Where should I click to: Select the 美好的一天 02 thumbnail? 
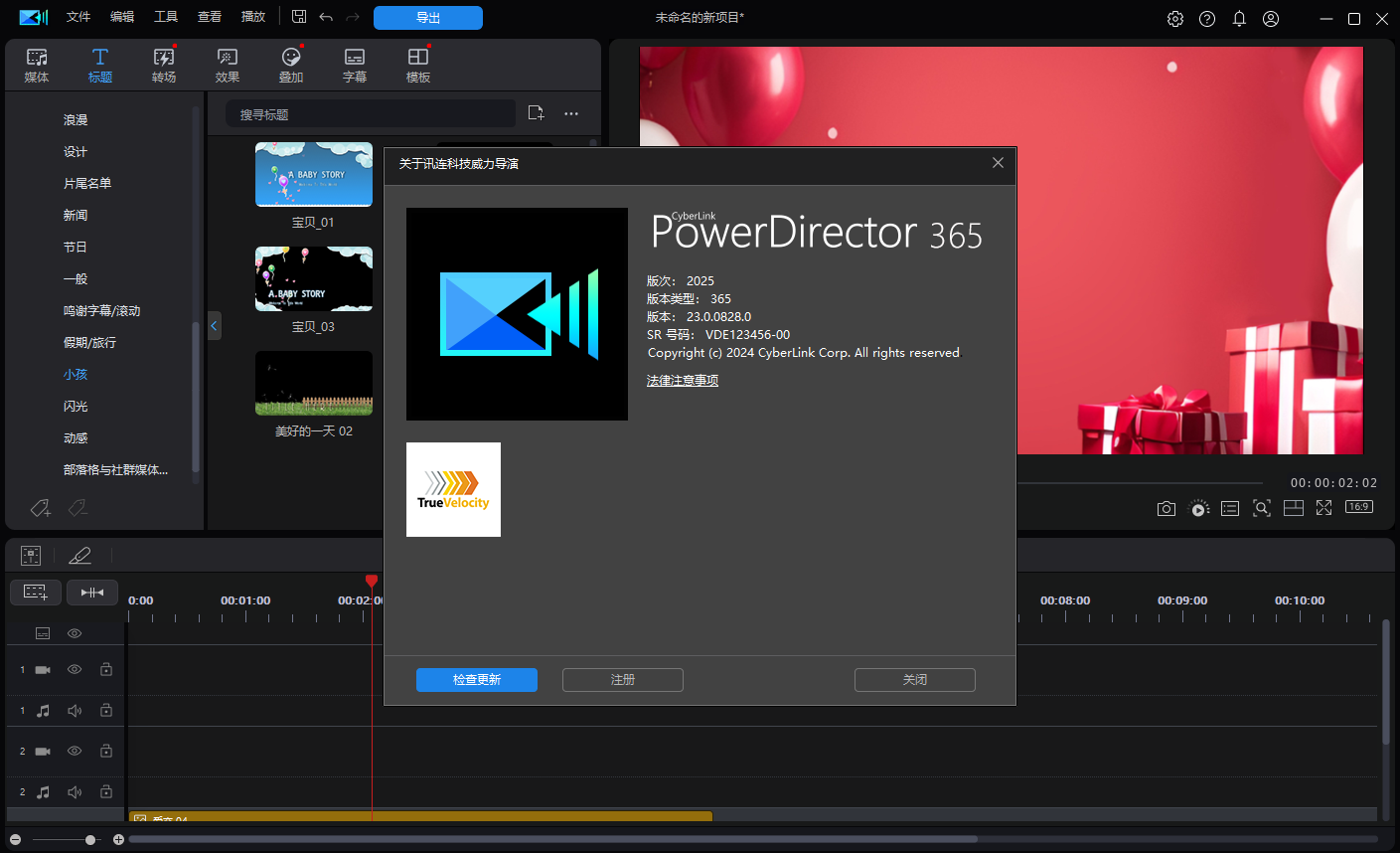pos(314,383)
